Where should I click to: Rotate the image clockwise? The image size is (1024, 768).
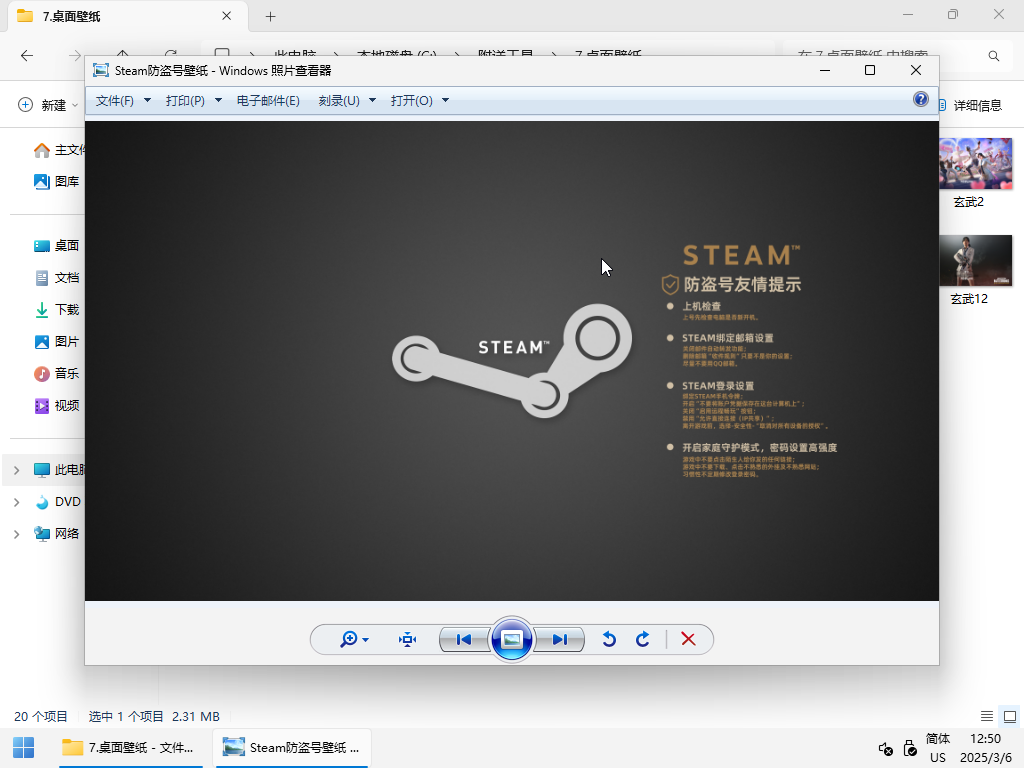643,640
